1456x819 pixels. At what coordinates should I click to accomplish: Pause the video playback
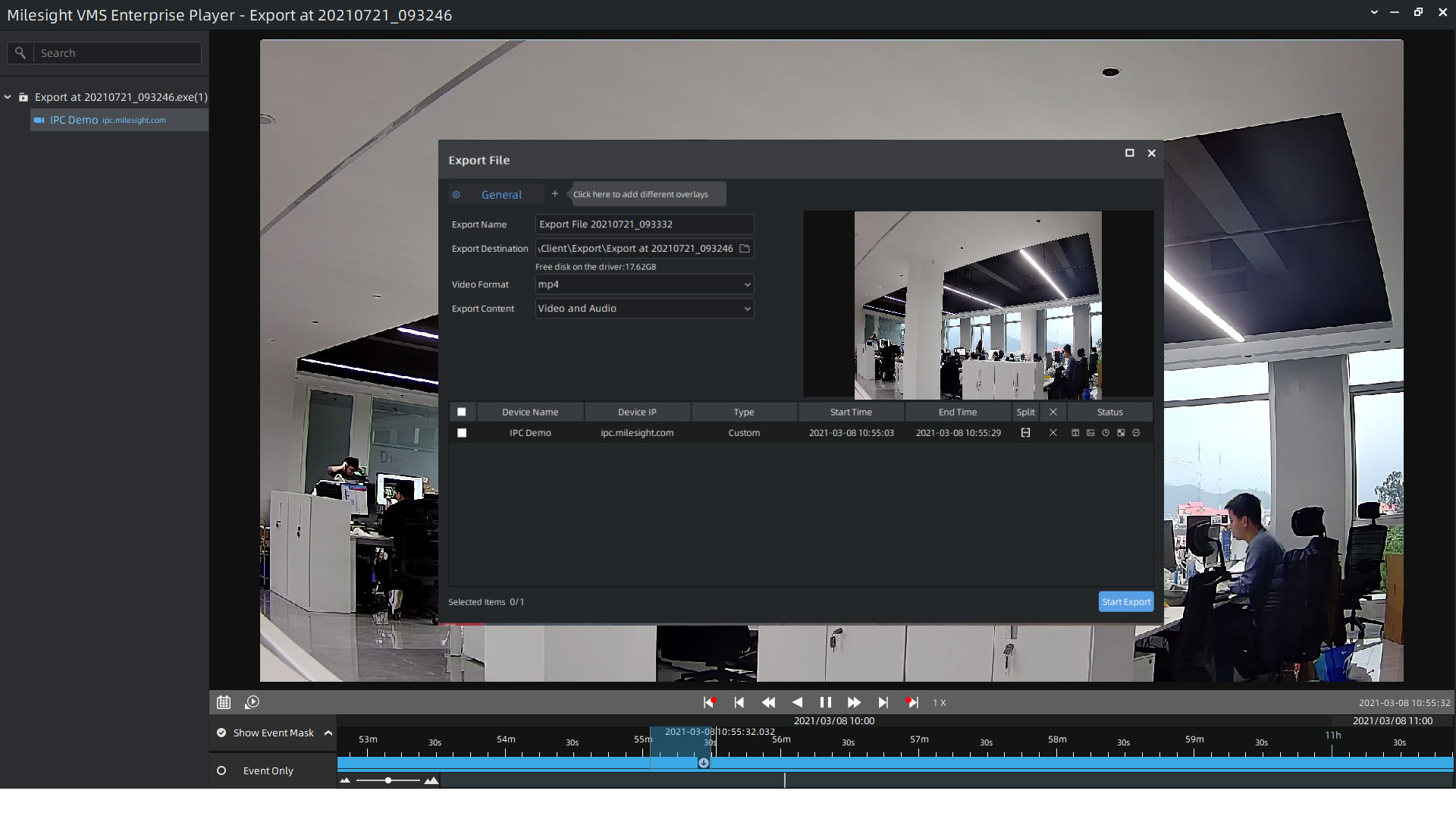click(x=826, y=702)
